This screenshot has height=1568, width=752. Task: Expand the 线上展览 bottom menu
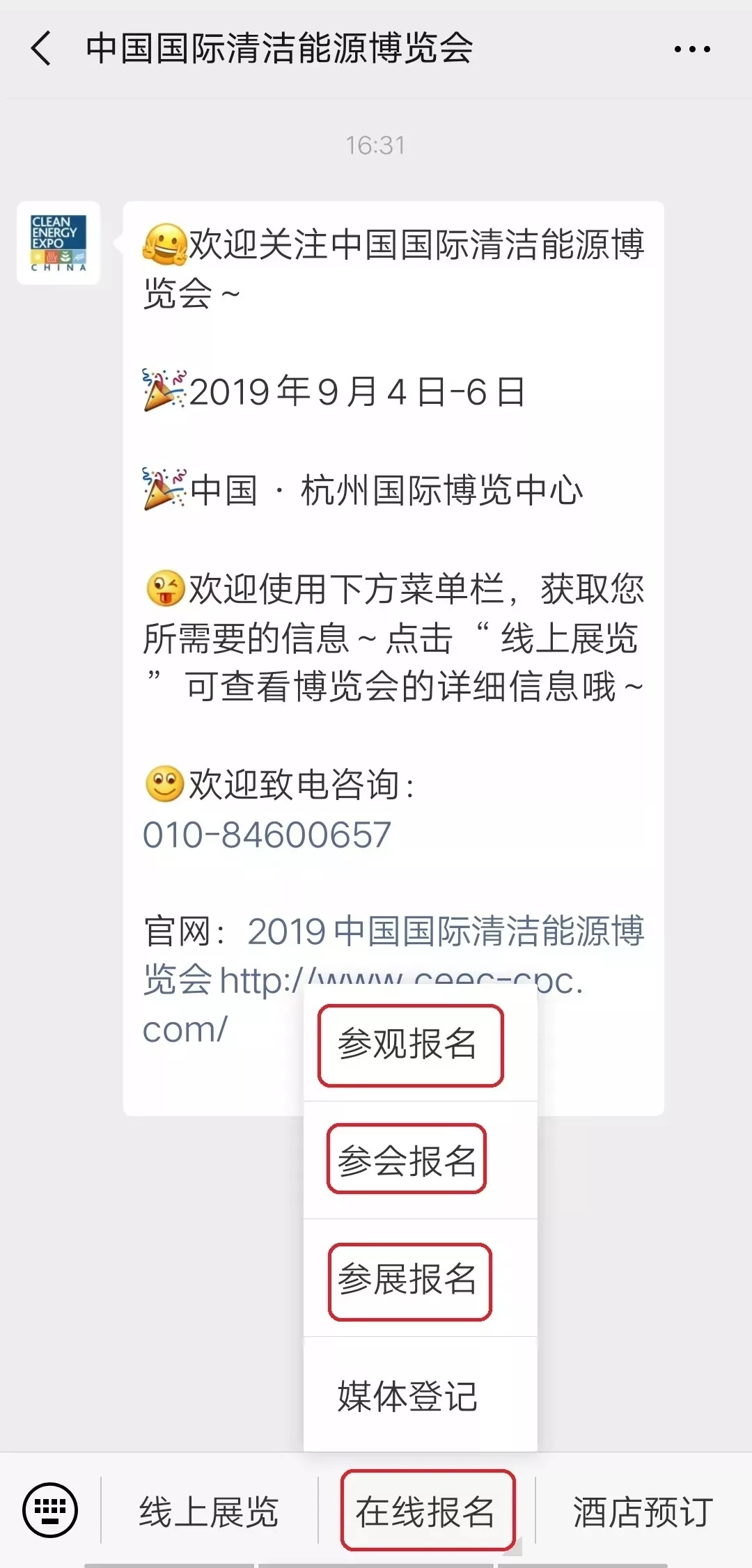[x=209, y=1511]
